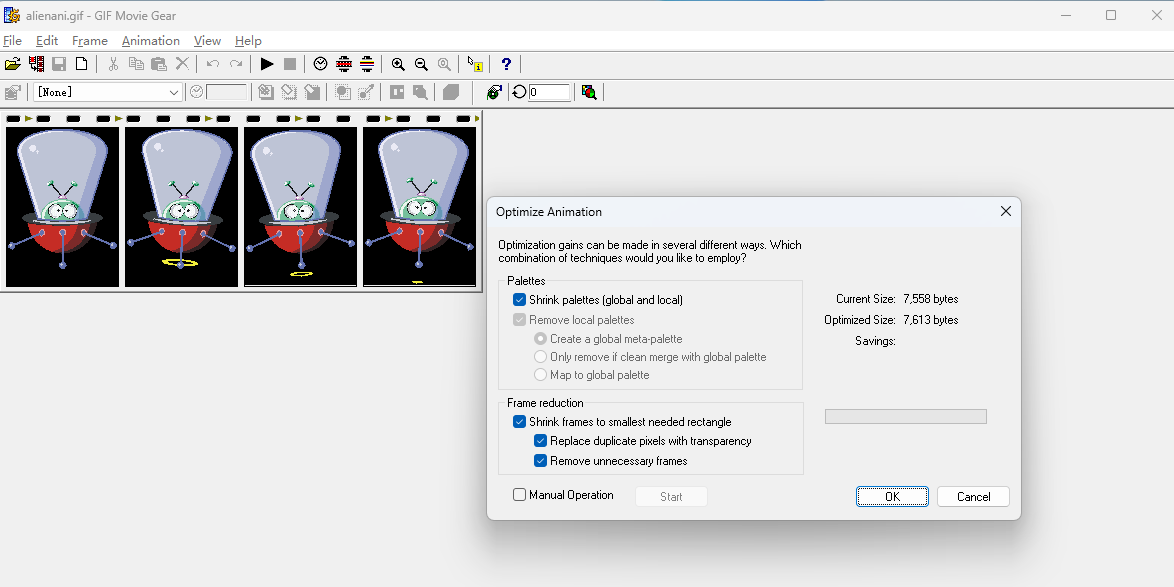This screenshot has height=587, width=1174.
Task: Click the Open file folder icon
Action: point(12,64)
